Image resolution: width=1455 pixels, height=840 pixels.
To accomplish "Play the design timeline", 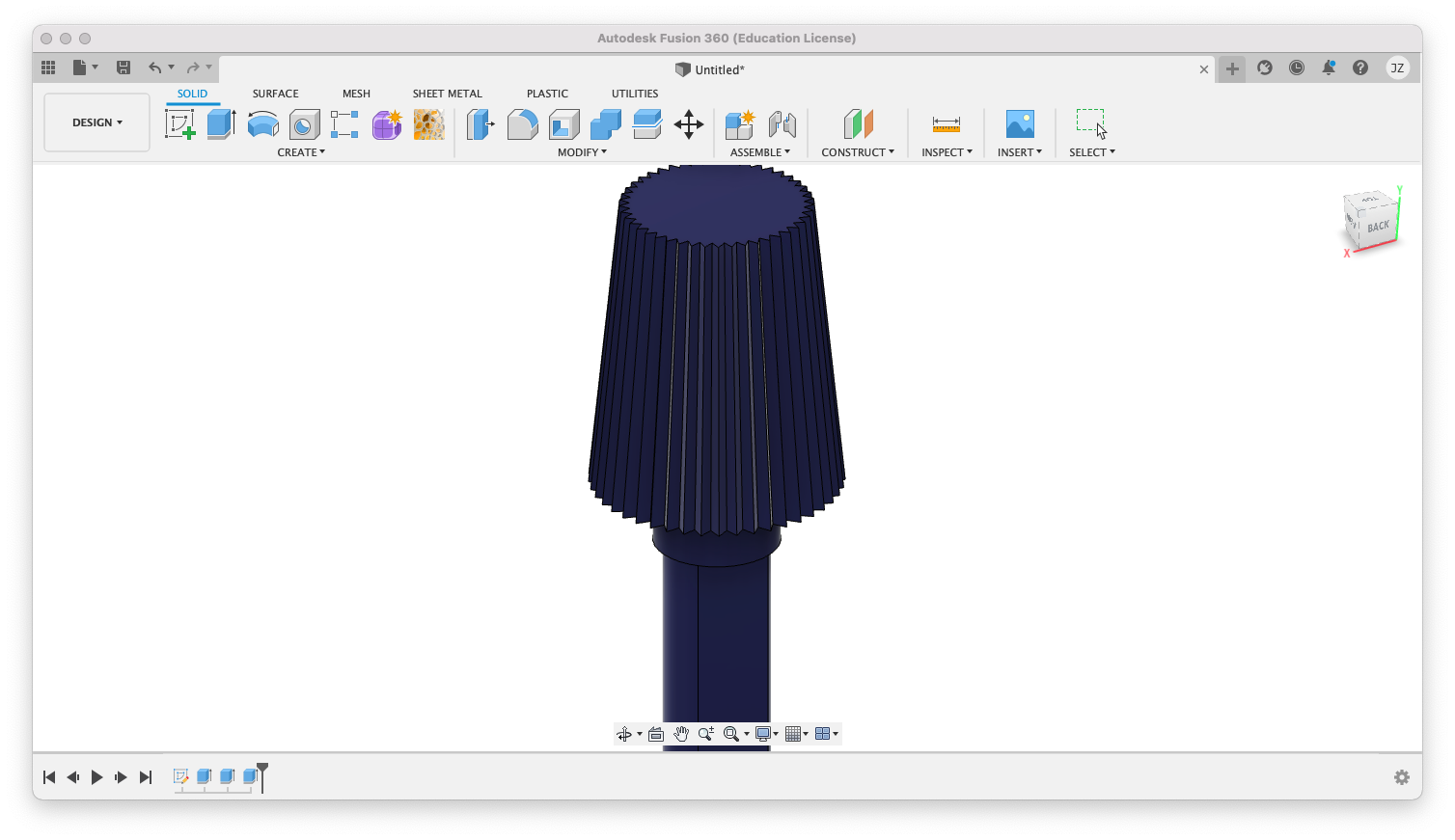I will click(96, 777).
